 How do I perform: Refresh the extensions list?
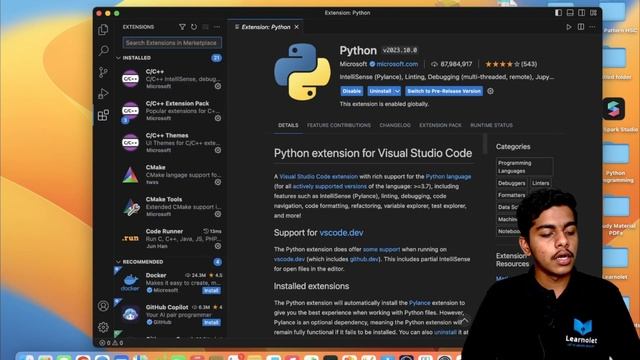[194, 27]
